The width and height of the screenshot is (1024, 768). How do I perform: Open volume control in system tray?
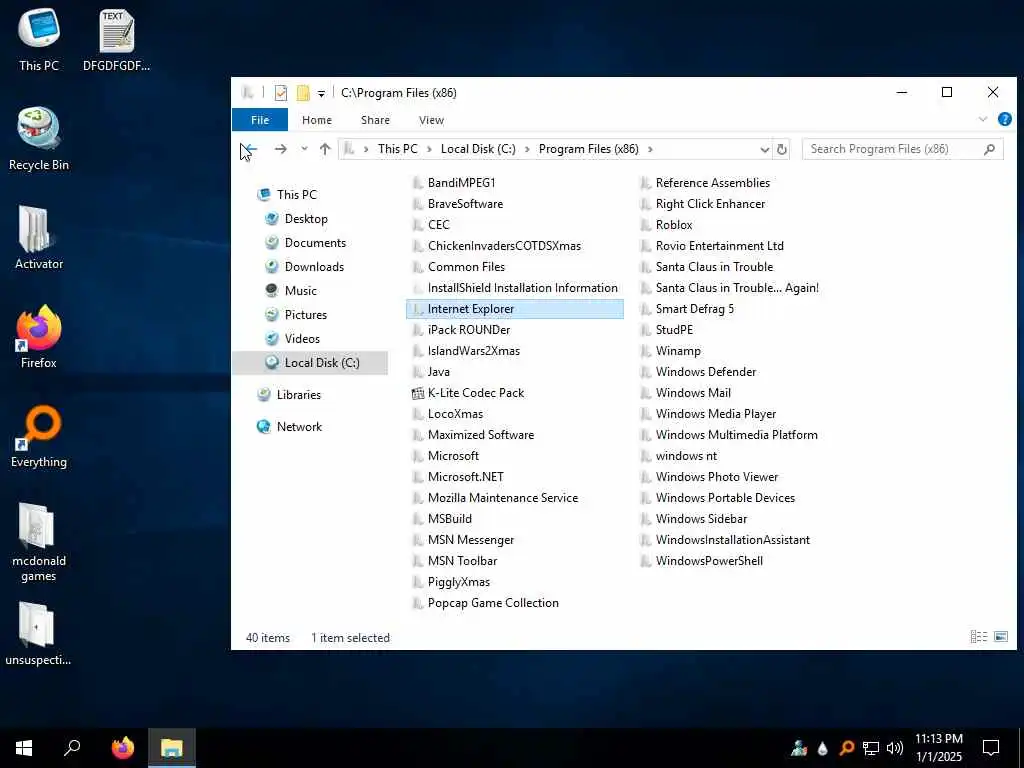click(895, 748)
